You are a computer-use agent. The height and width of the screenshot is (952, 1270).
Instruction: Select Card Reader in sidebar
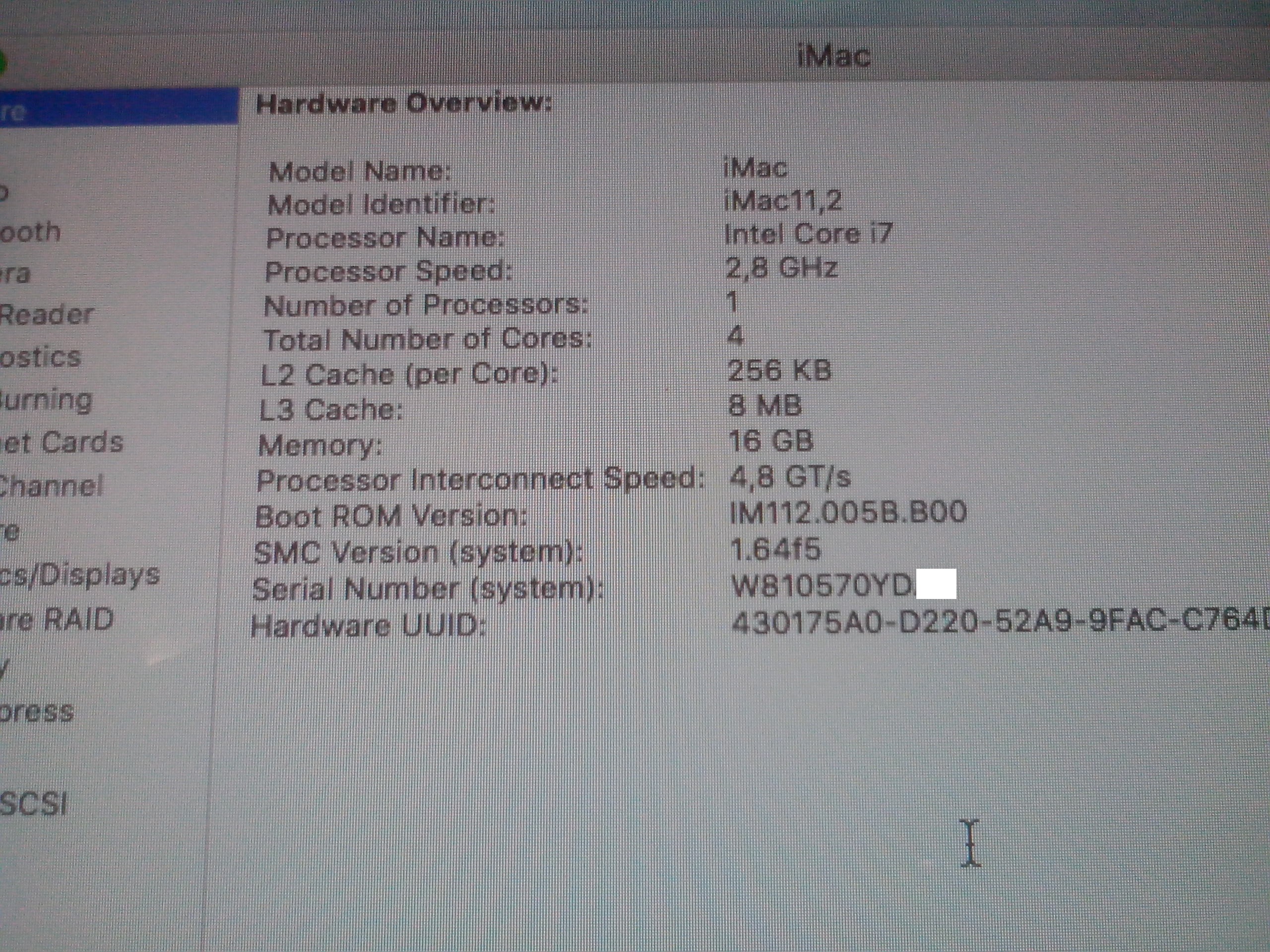[x=46, y=314]
